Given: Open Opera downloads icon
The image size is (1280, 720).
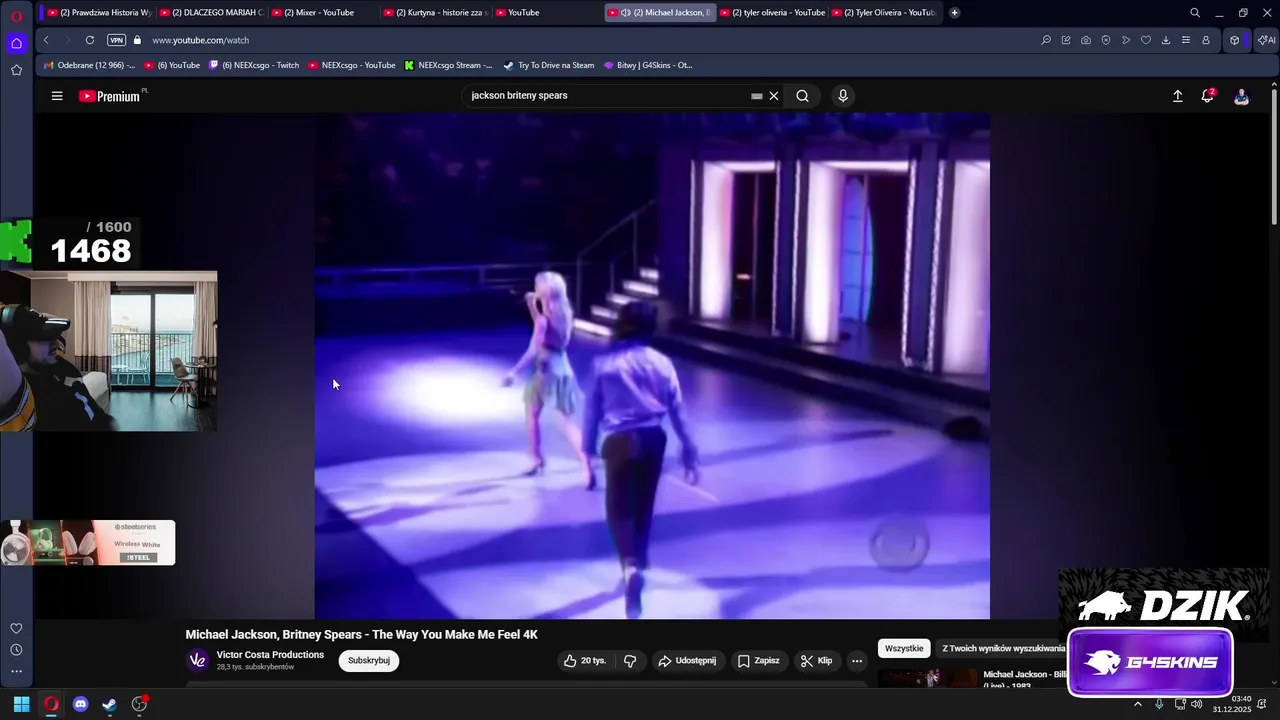Looking at the screenshot, I should coord(1166,40).
